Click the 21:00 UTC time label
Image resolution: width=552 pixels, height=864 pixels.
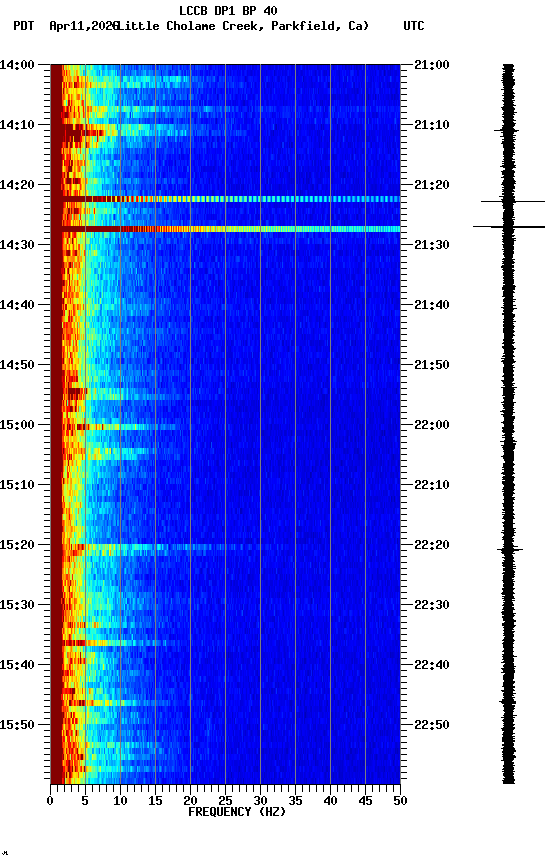pyautogui.click(x=432, y=65)
